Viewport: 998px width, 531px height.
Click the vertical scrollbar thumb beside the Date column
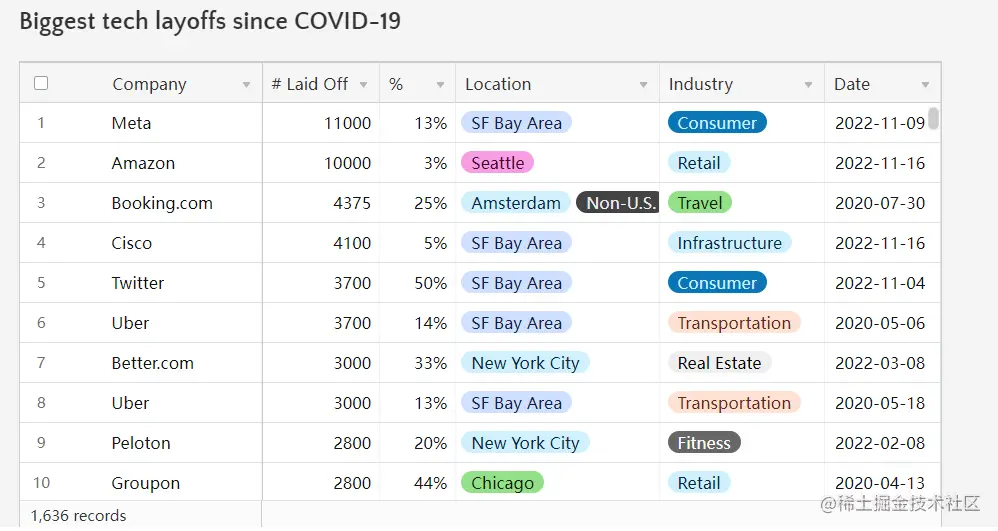[933, 118]
